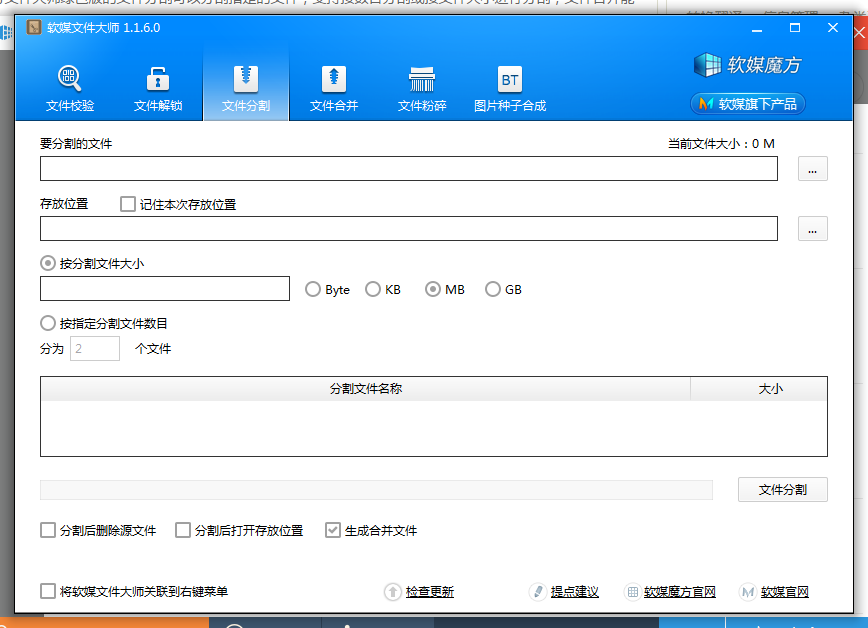Viewport: 868px width, 628px height.
Task: Browse for the 存放位置 save folder
Action: 812,229
